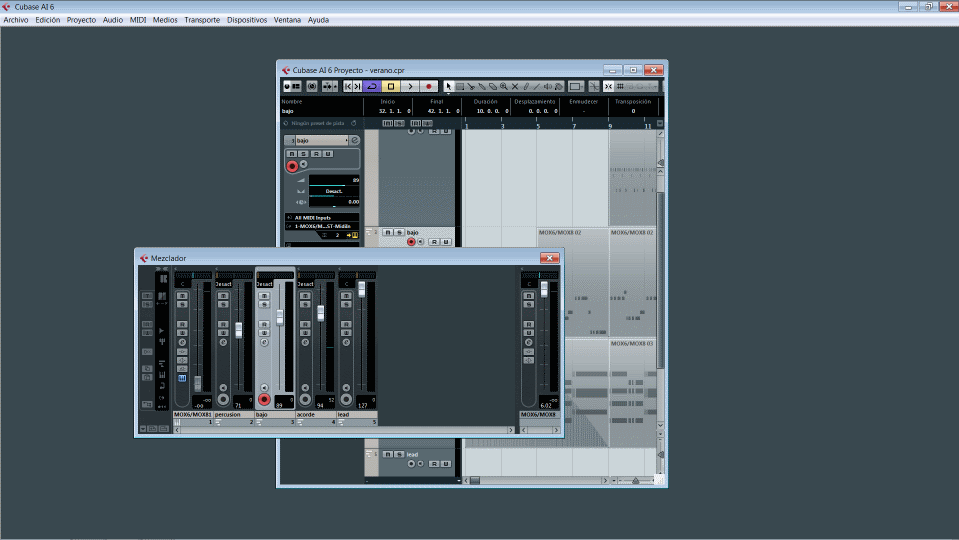The height and width of the screenshot is (540, 959).
Task: Open the Ventana menu
Action: tap(287, 20)
